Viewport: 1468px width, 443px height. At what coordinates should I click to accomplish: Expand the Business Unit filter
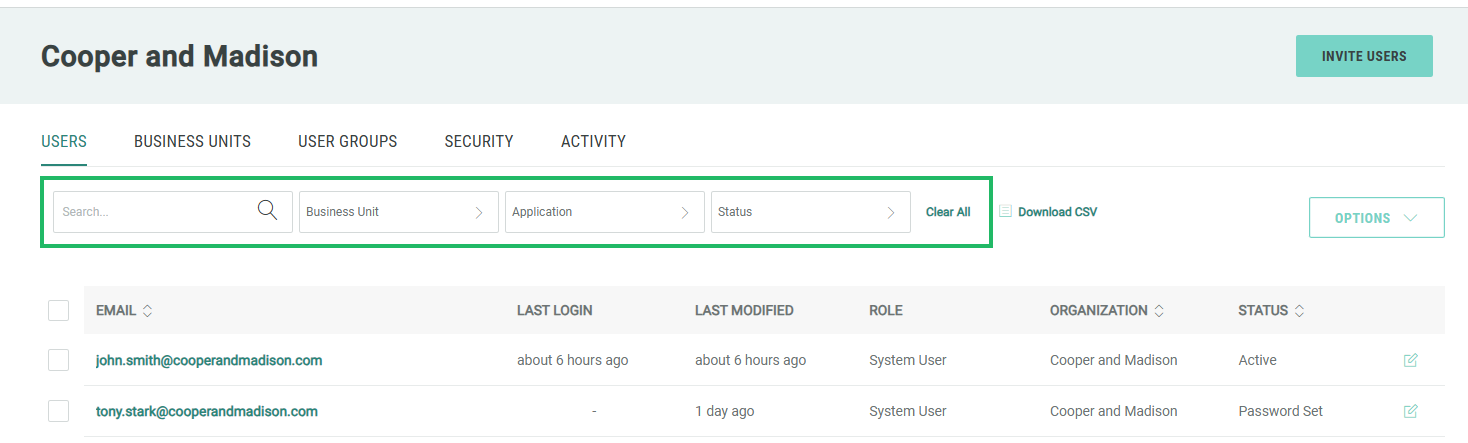pos(398,212)
